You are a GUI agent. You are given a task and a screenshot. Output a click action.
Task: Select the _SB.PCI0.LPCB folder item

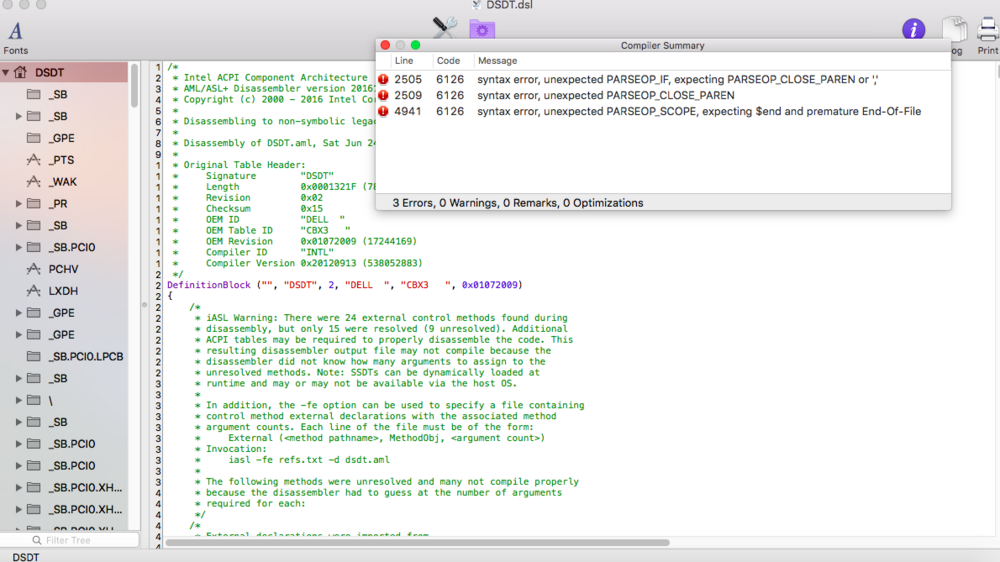click(85, 356)
